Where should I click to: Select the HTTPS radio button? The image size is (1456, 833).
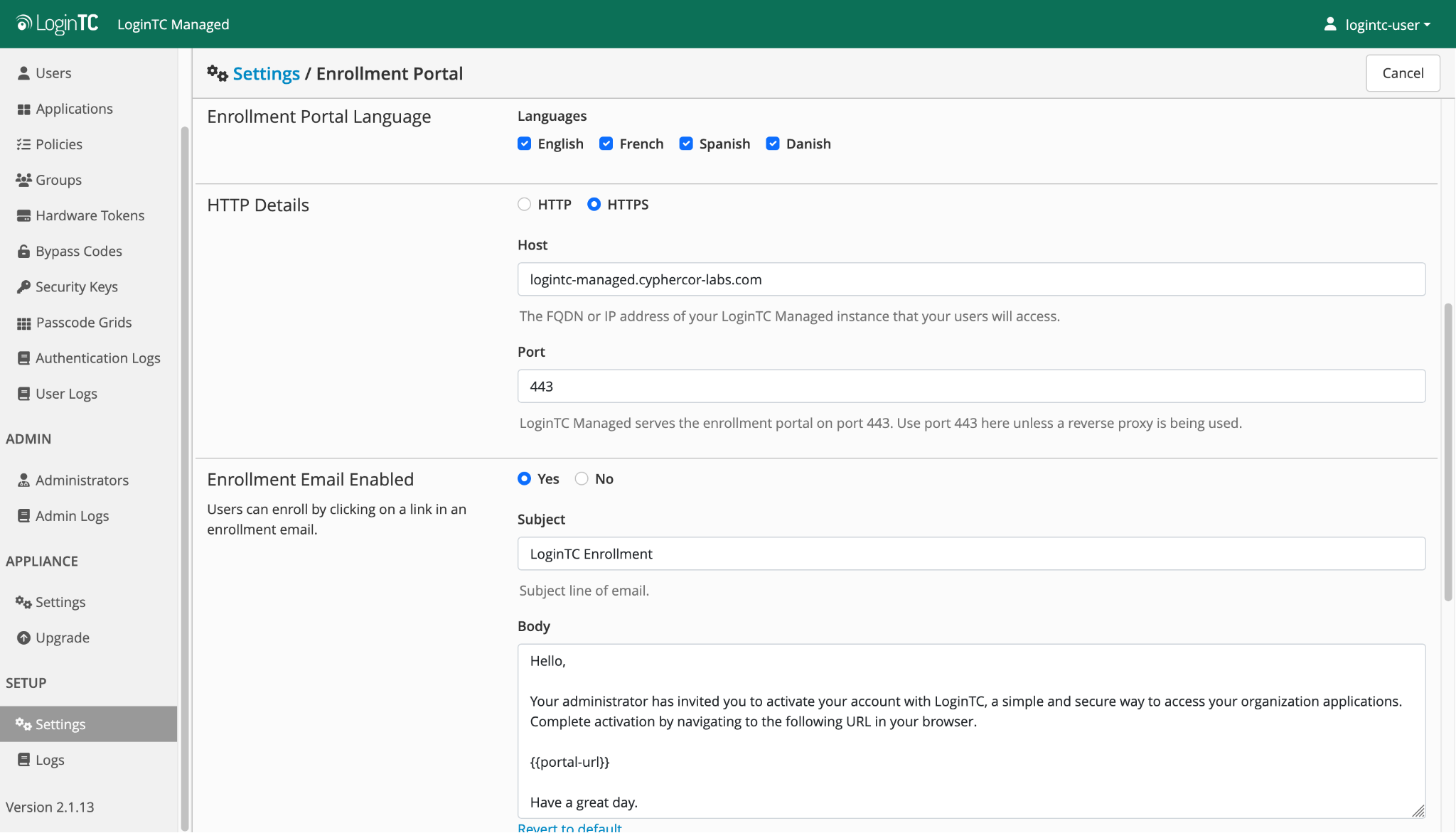pyautogui.click(x=594, y=205)
